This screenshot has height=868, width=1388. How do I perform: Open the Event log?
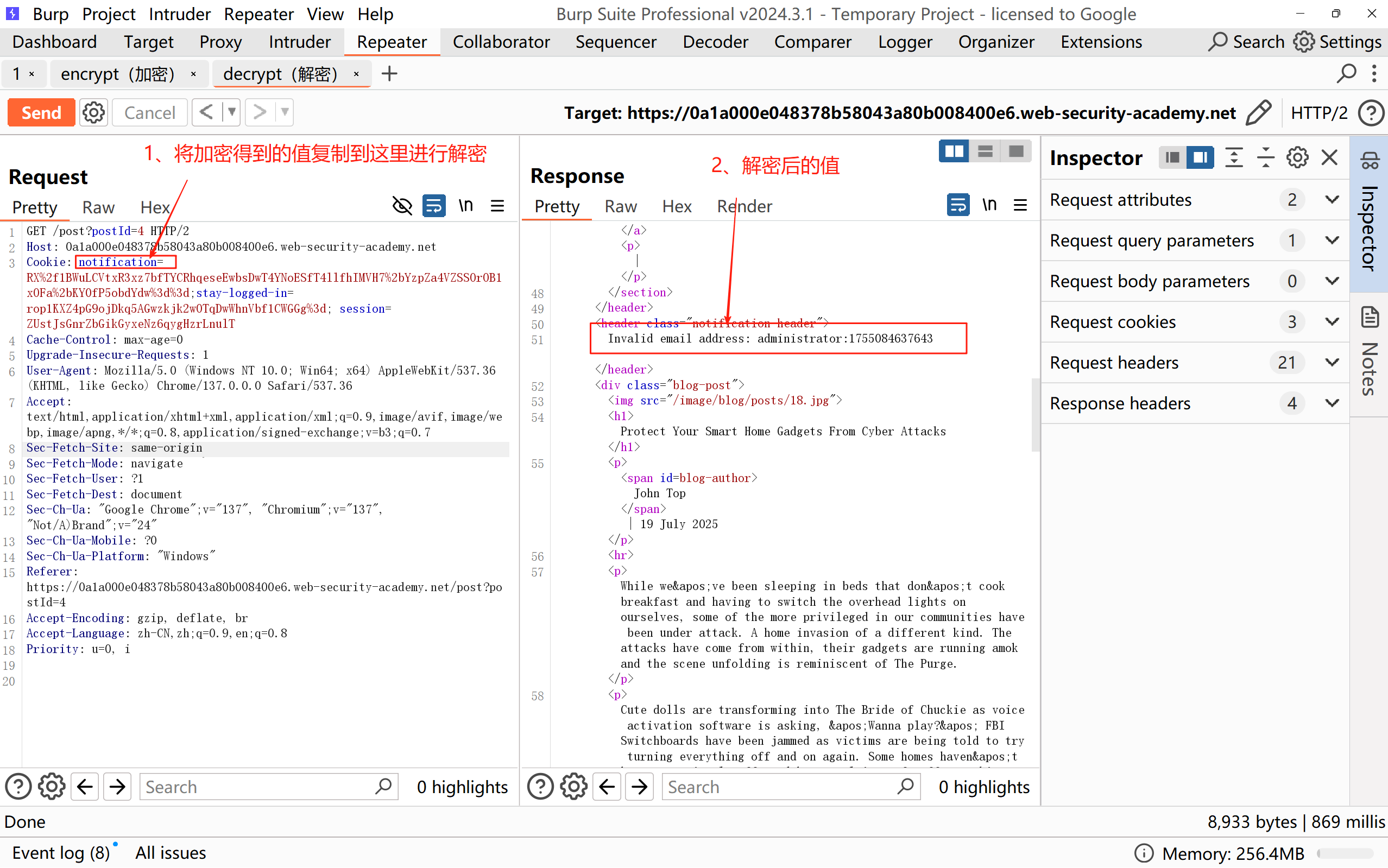tap(61, 852)
